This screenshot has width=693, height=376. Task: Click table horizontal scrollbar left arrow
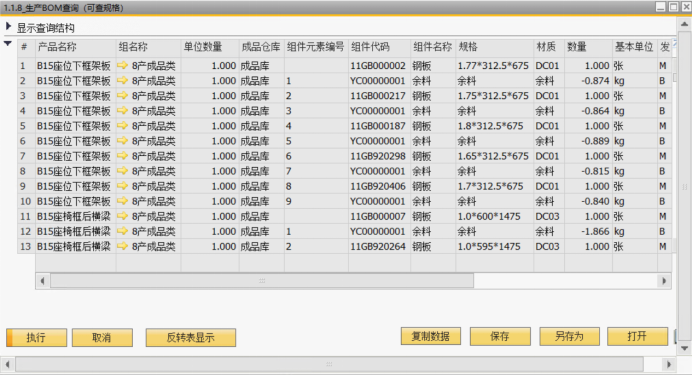tap(43, 281)
